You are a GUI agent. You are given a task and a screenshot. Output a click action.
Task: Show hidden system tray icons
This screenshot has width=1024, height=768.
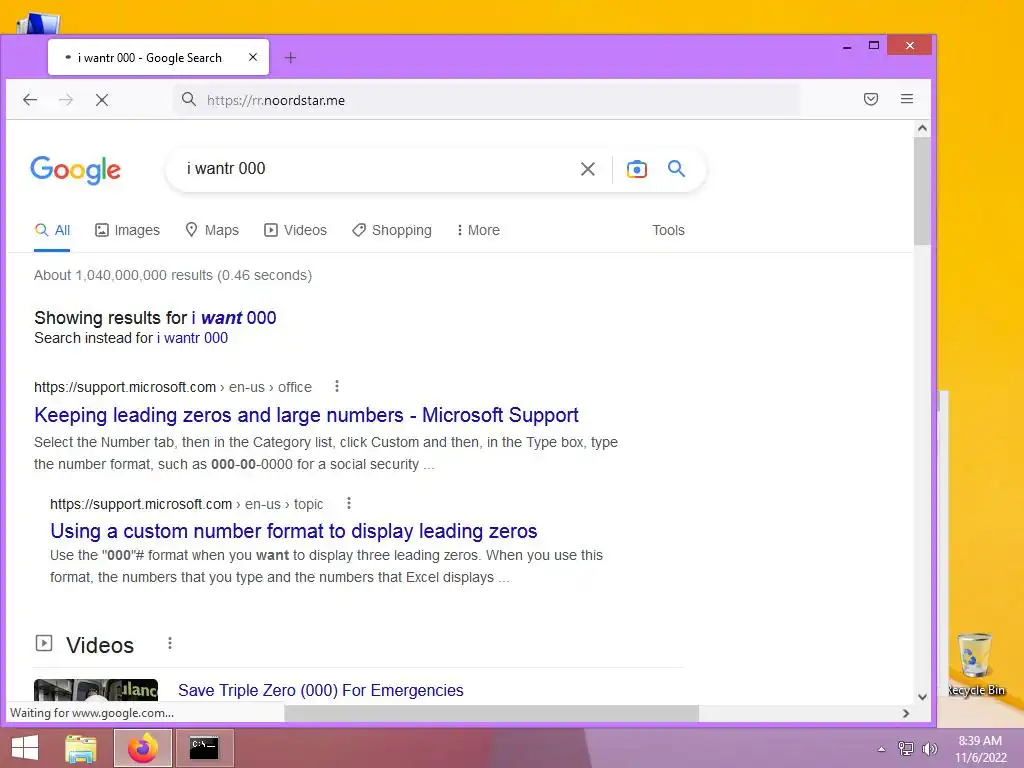(882, 749)
